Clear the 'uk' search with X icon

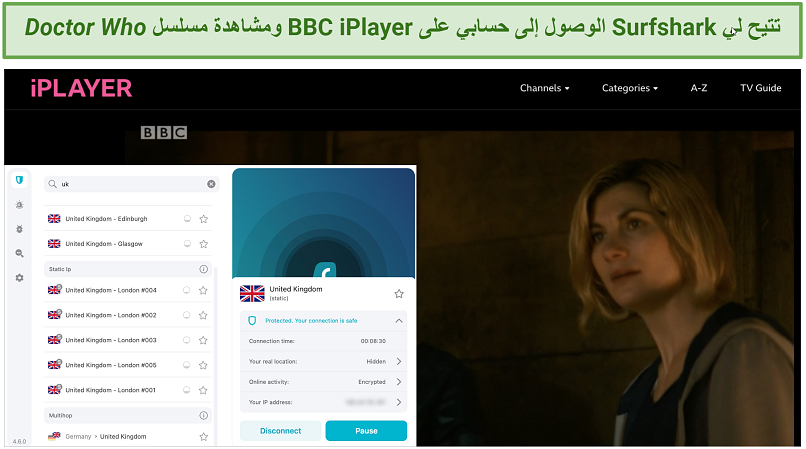(x=211, y=184)
